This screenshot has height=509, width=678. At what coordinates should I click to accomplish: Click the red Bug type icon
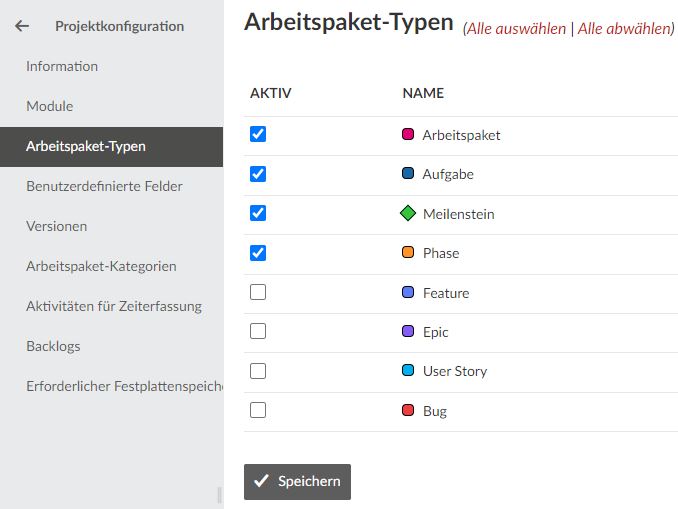[407, 411]
